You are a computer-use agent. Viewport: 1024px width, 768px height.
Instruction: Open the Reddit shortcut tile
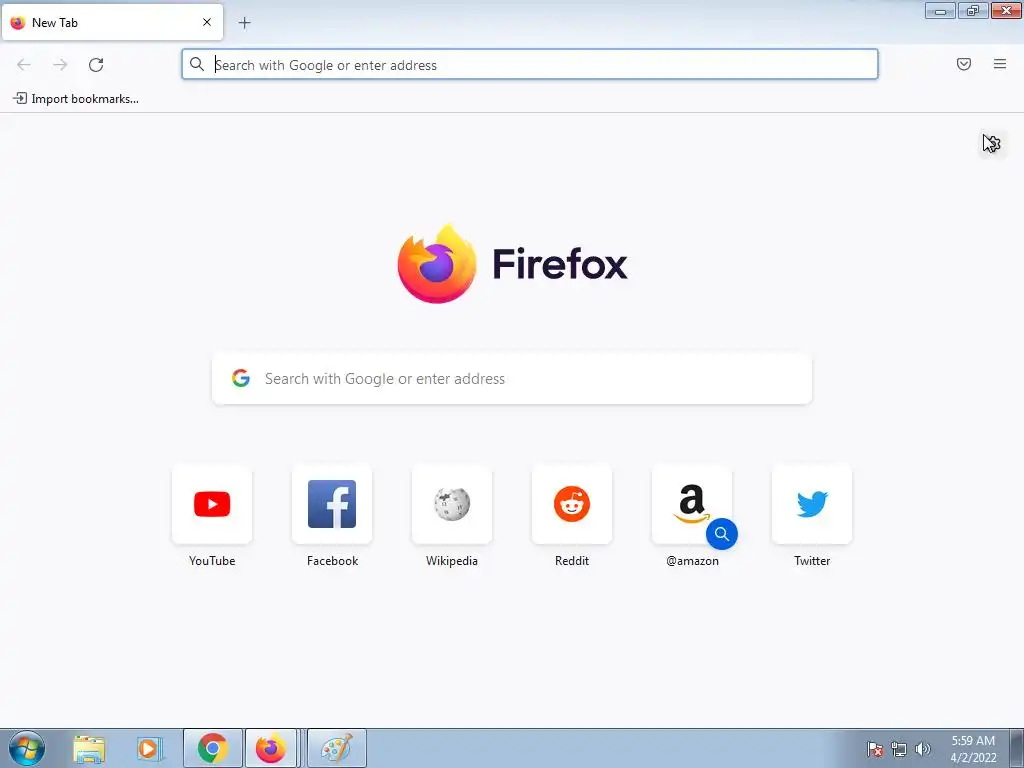(572, 504)
